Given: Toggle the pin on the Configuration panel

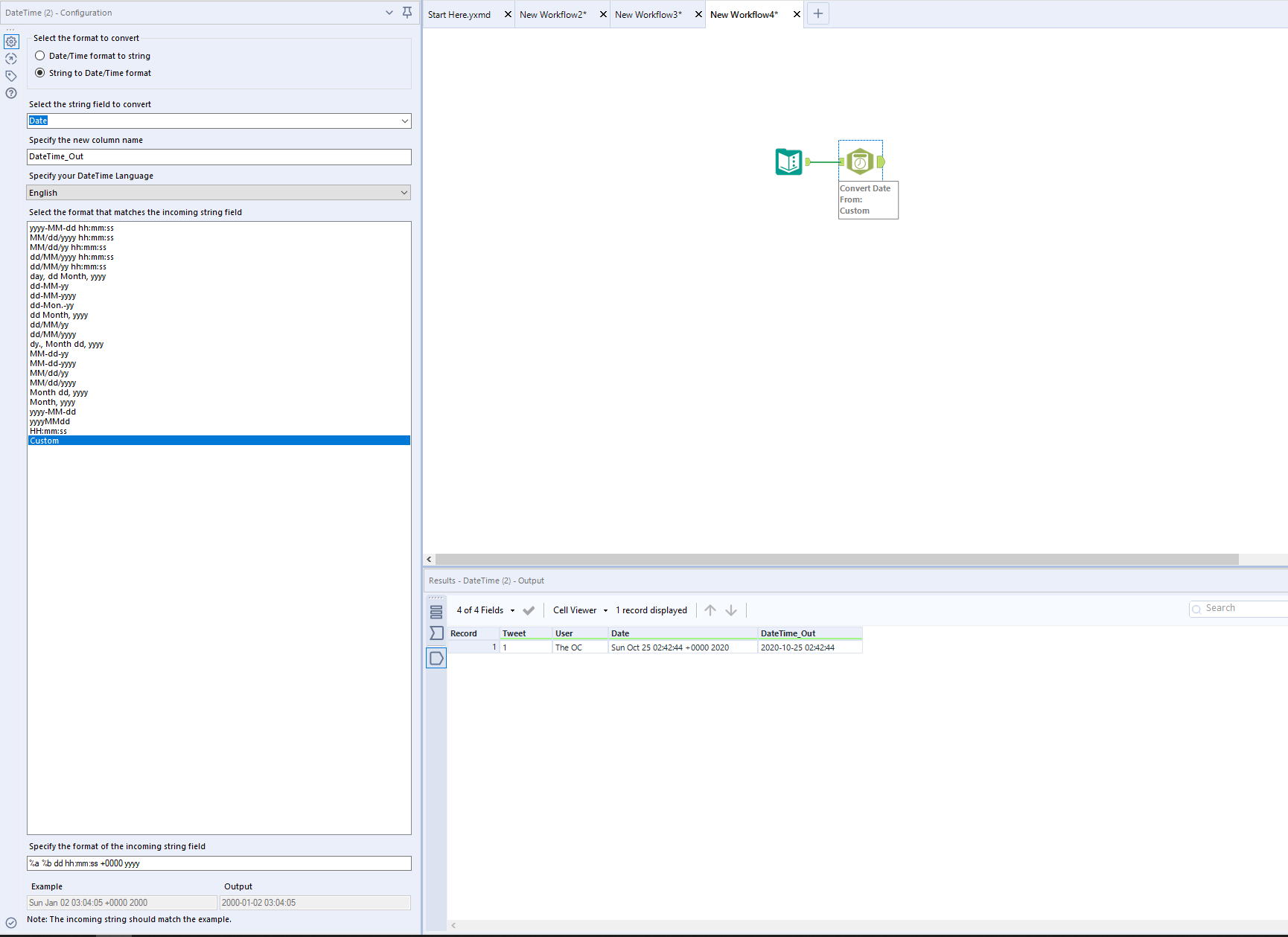Looking at the screenshot, I should tap(407, 13).
